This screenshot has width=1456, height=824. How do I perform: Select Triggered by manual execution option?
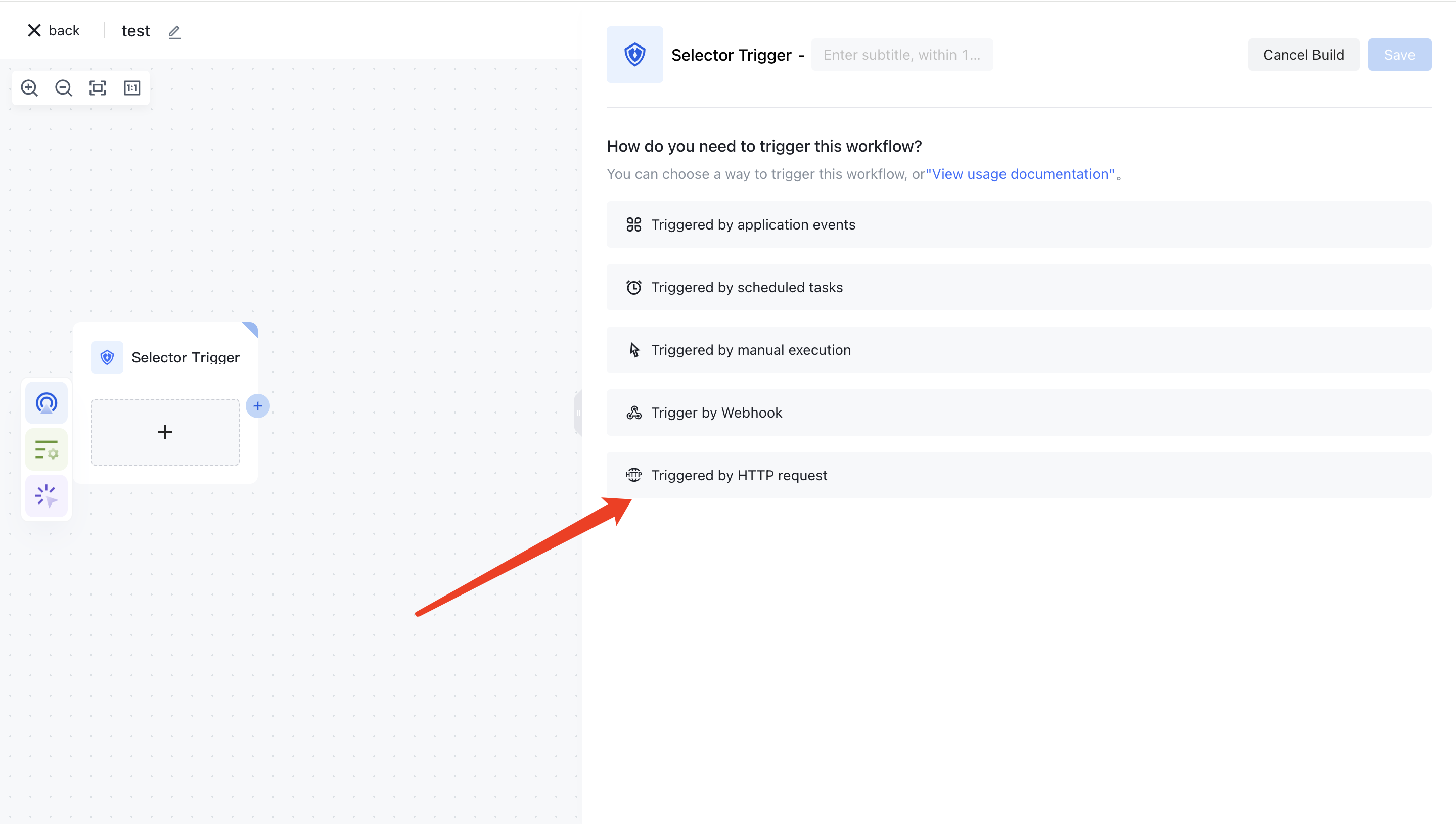(x=751, y=350)
